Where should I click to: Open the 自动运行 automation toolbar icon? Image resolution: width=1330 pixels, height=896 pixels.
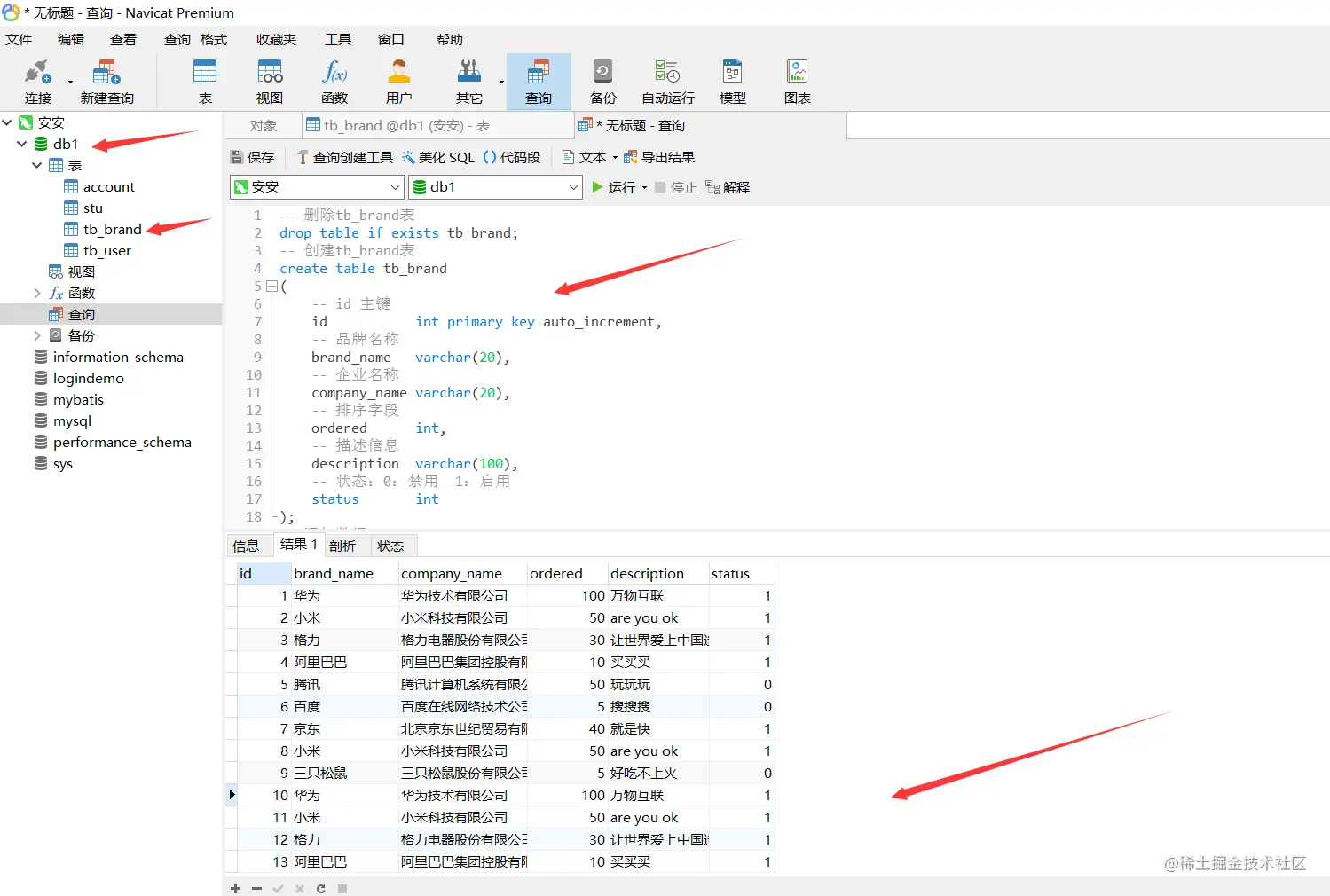click(x=668, y=82)
